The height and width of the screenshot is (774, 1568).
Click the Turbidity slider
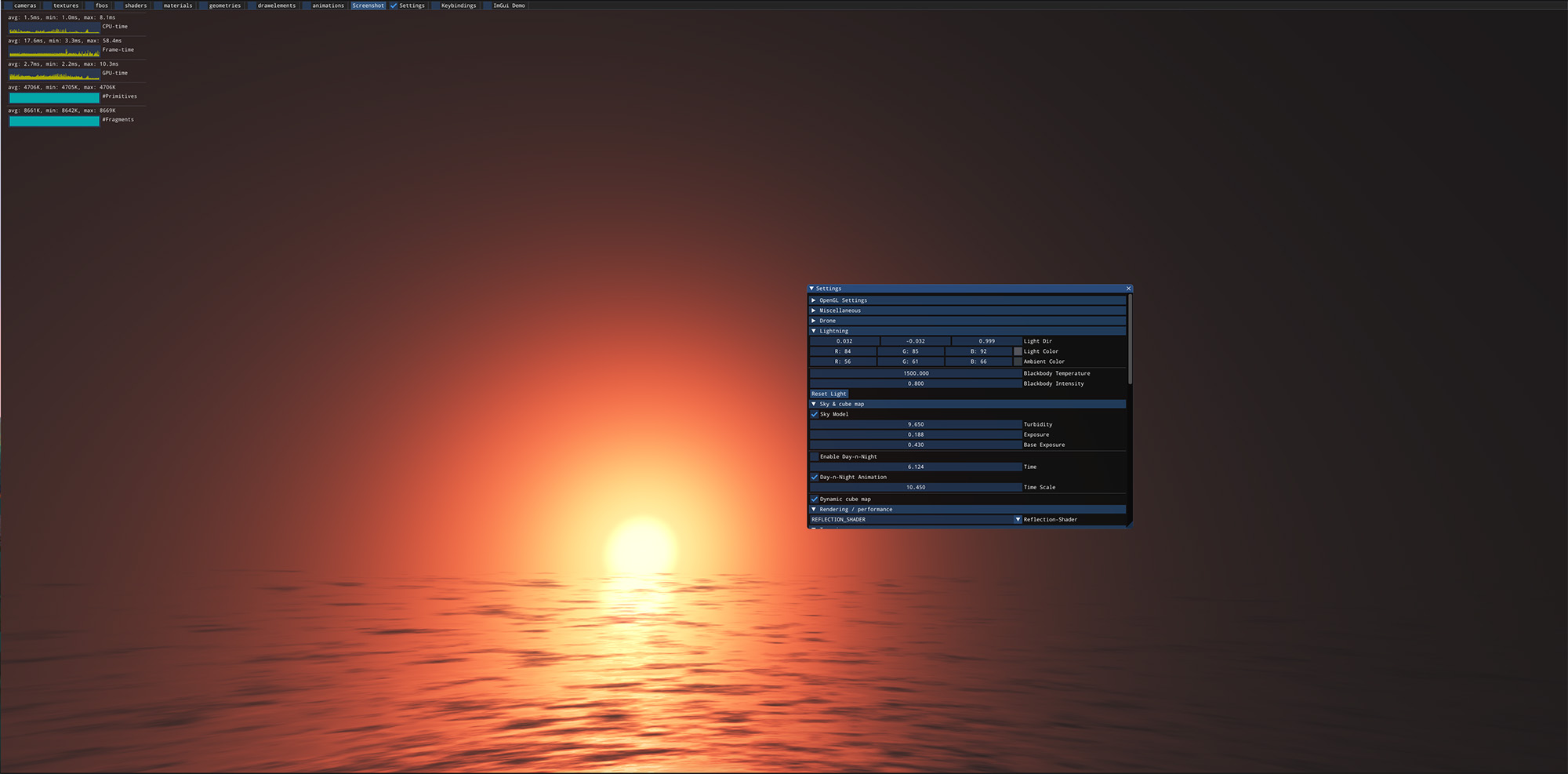click(916, 424)
